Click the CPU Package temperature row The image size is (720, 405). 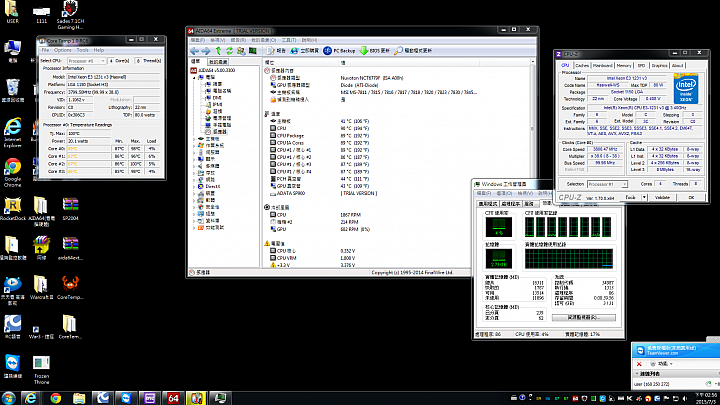tap(321, 136)
